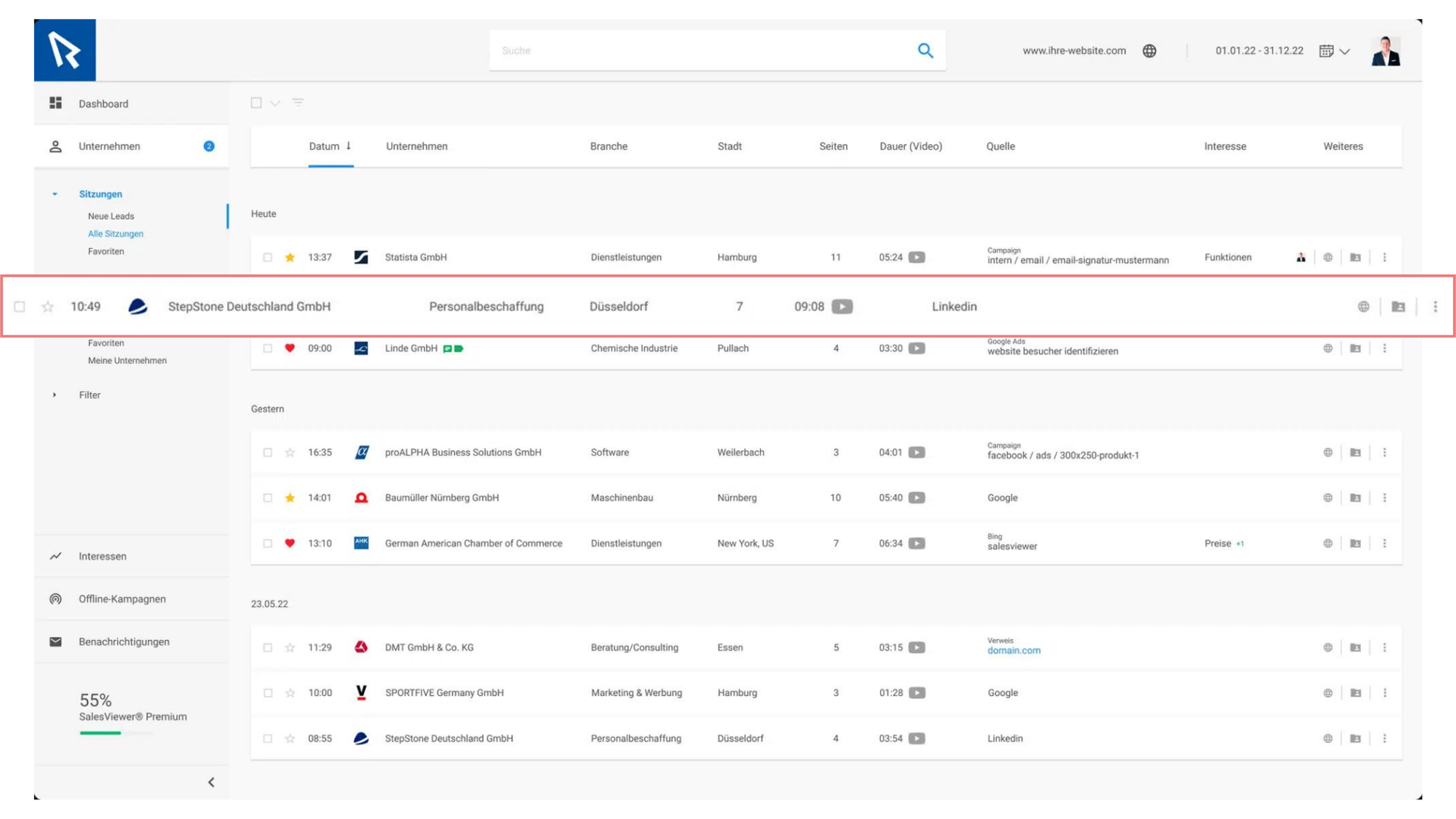
Task: Play the proALPHA Business Solutions session video
Action: tap(917, 452)
